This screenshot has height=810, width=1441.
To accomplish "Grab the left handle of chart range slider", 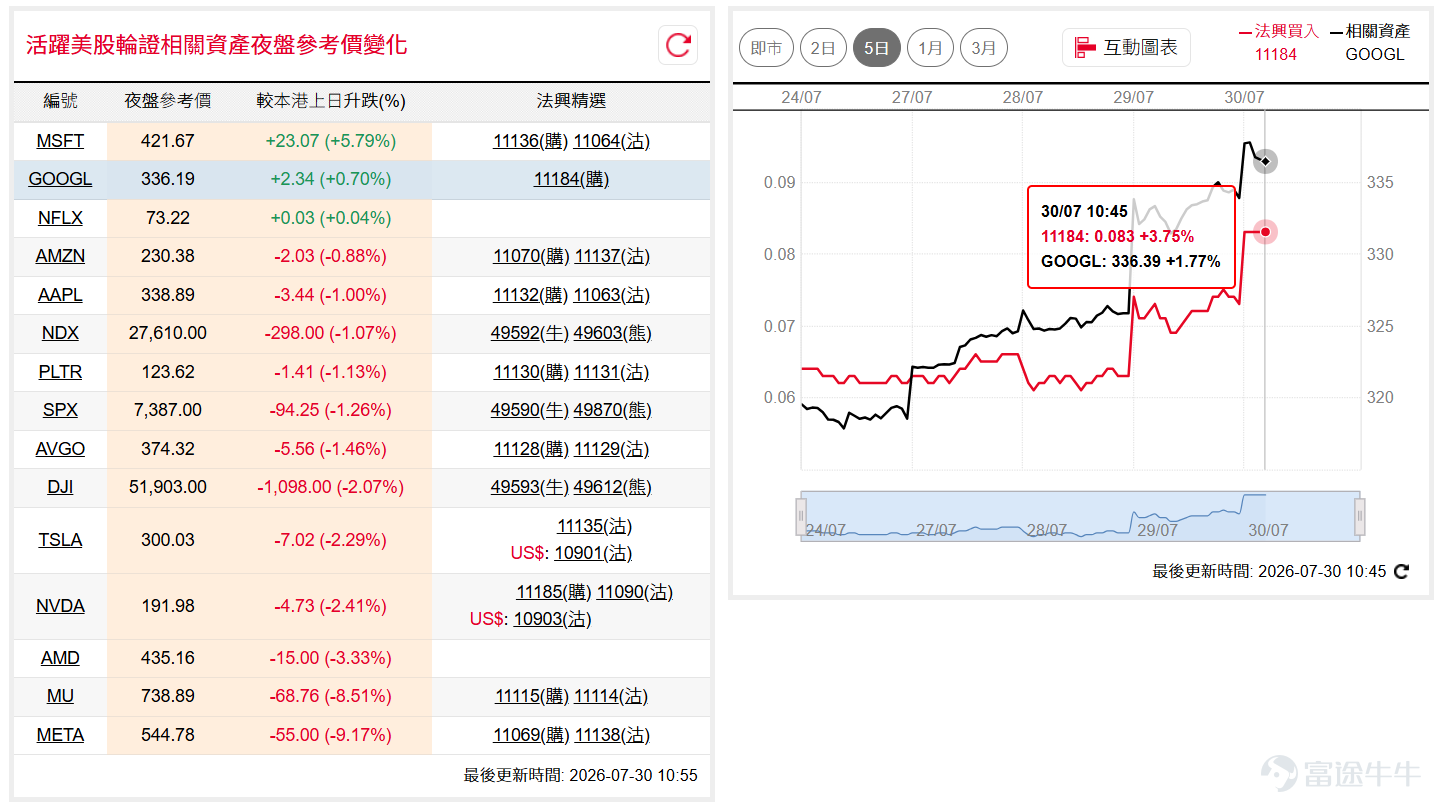I will click(800, 516).
